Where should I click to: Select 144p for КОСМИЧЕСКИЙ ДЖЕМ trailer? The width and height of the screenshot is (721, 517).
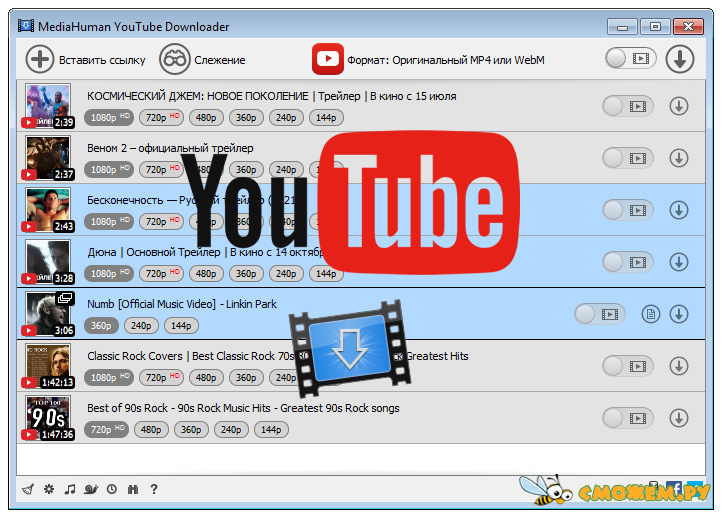pyautogui.click(x=326, y=118)
